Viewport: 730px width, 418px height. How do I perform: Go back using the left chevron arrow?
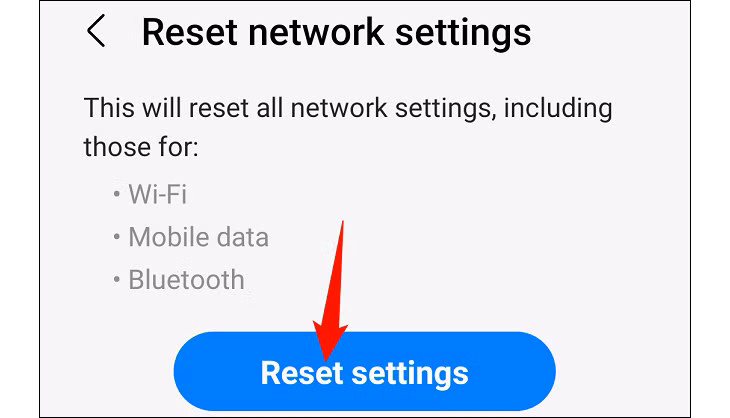pyautogui.click(x=96, y=31)
